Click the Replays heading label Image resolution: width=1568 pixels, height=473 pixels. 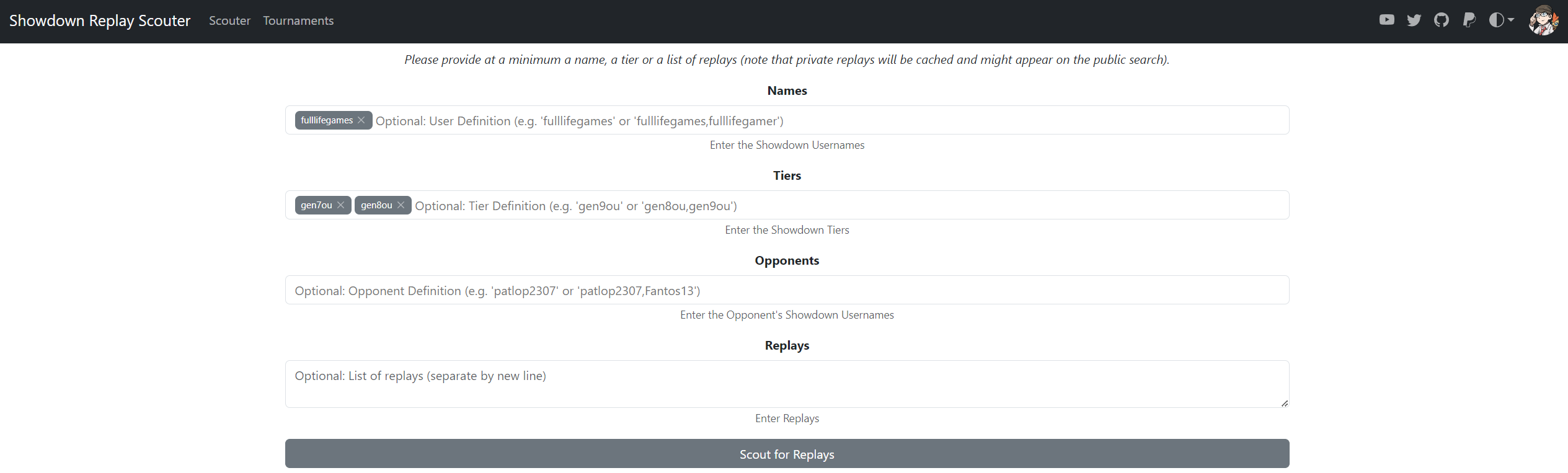pos(787,345)
